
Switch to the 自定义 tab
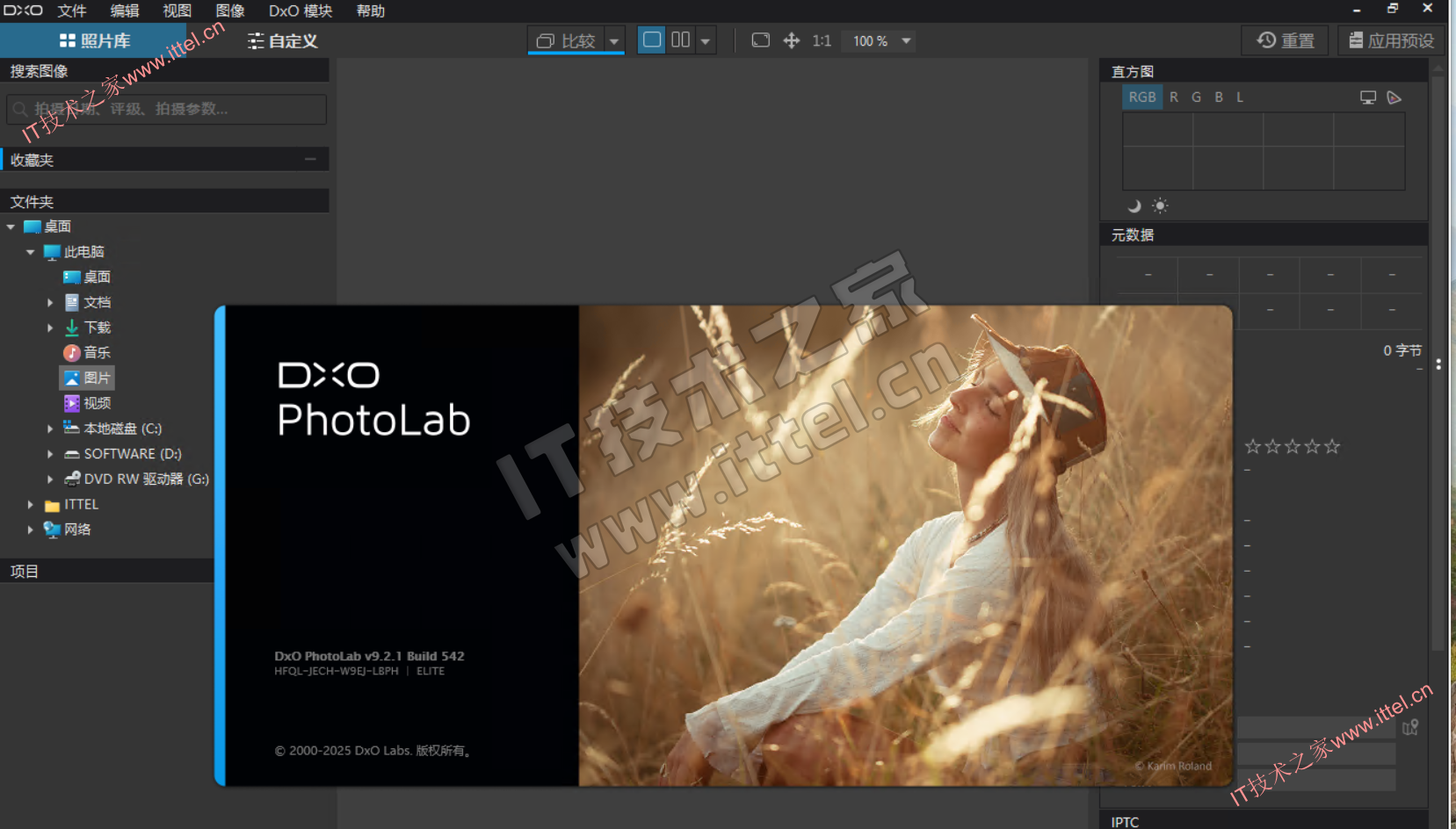pos(282,40)
